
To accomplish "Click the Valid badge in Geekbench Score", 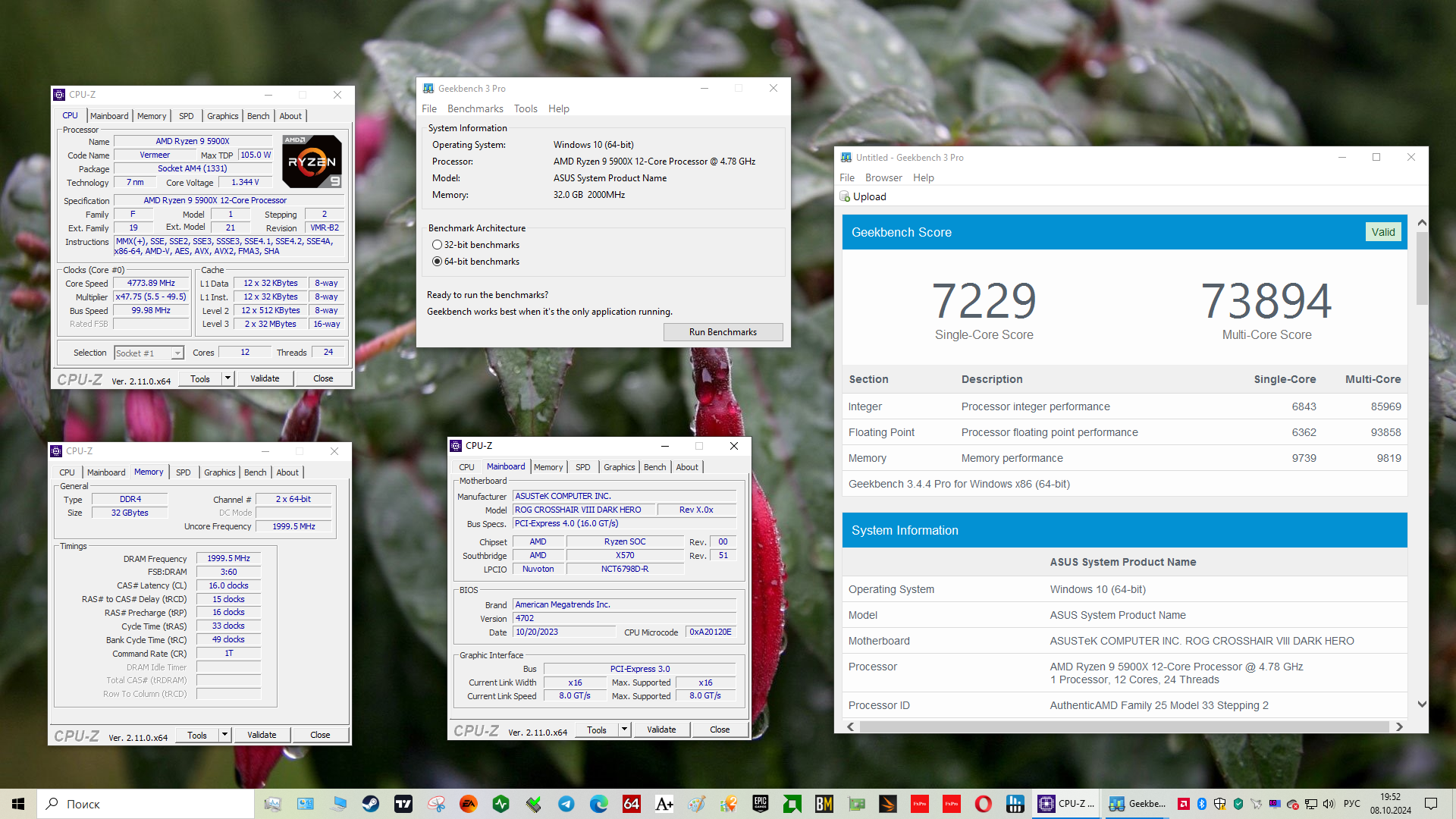I will 1383,233.
